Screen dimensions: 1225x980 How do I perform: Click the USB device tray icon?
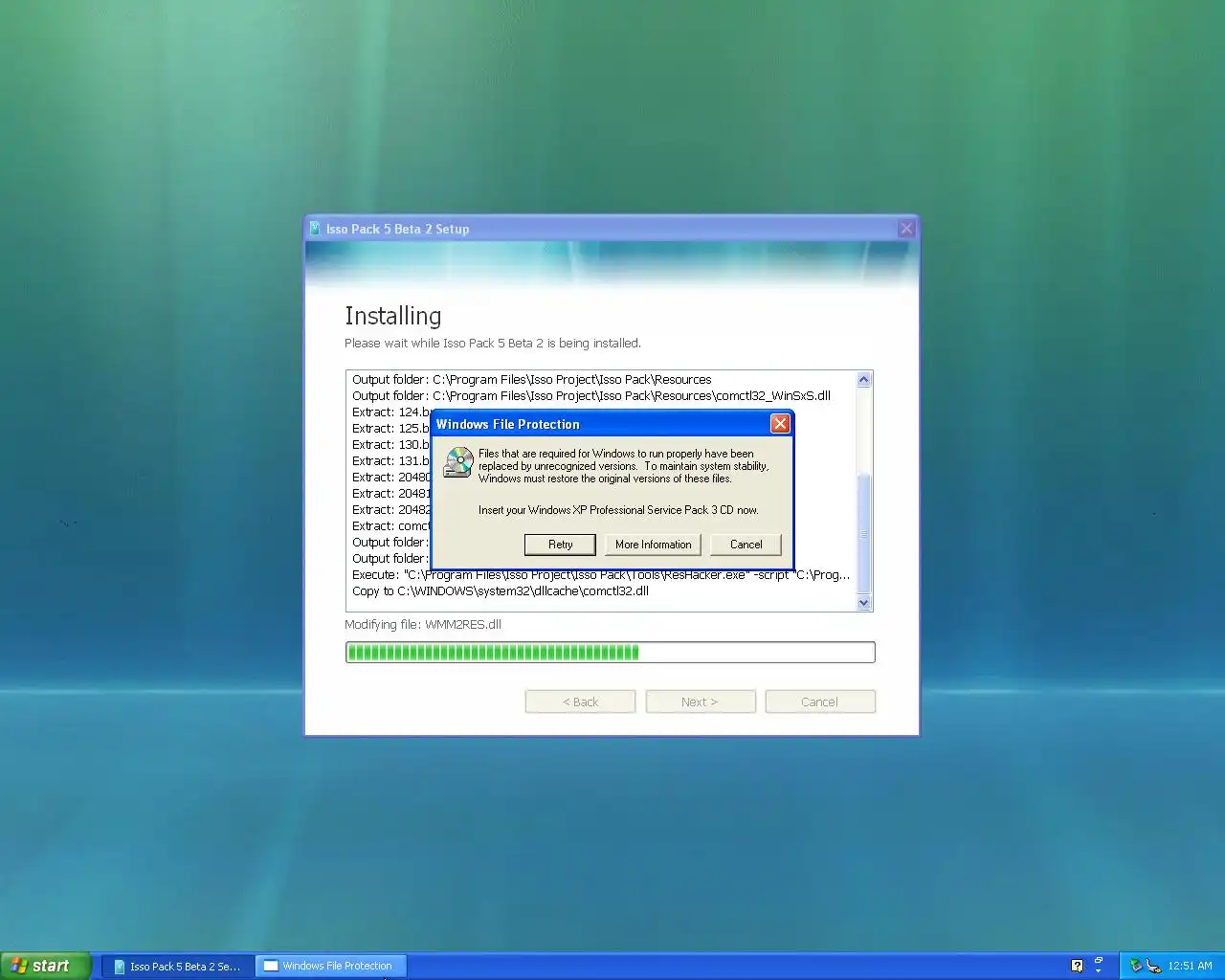(x=1153, y=966)
